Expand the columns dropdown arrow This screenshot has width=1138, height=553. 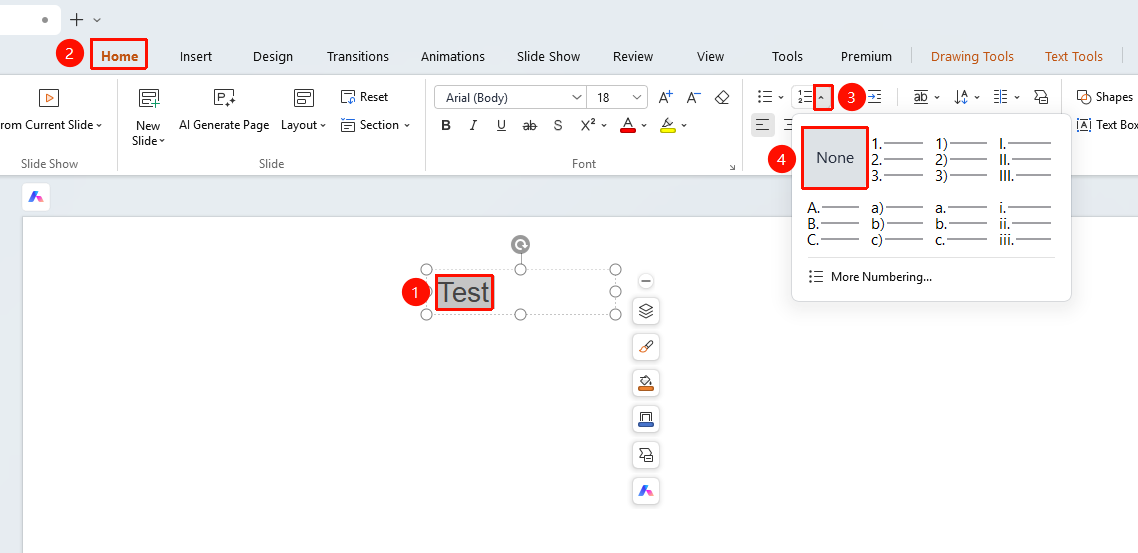[x=1017, y=97]
